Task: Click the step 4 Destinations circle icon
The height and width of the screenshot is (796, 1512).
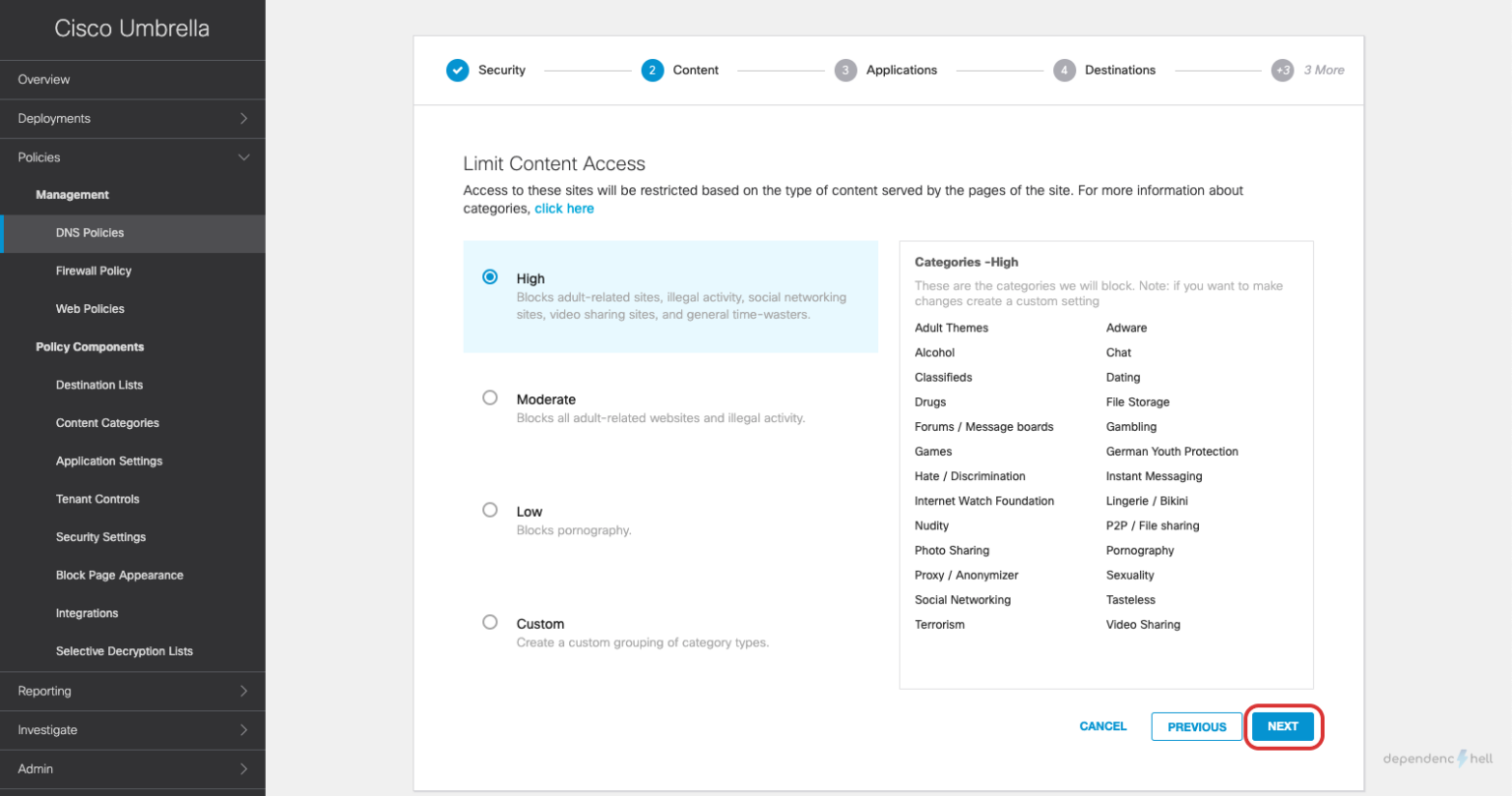Action: tap(1064, 70)
